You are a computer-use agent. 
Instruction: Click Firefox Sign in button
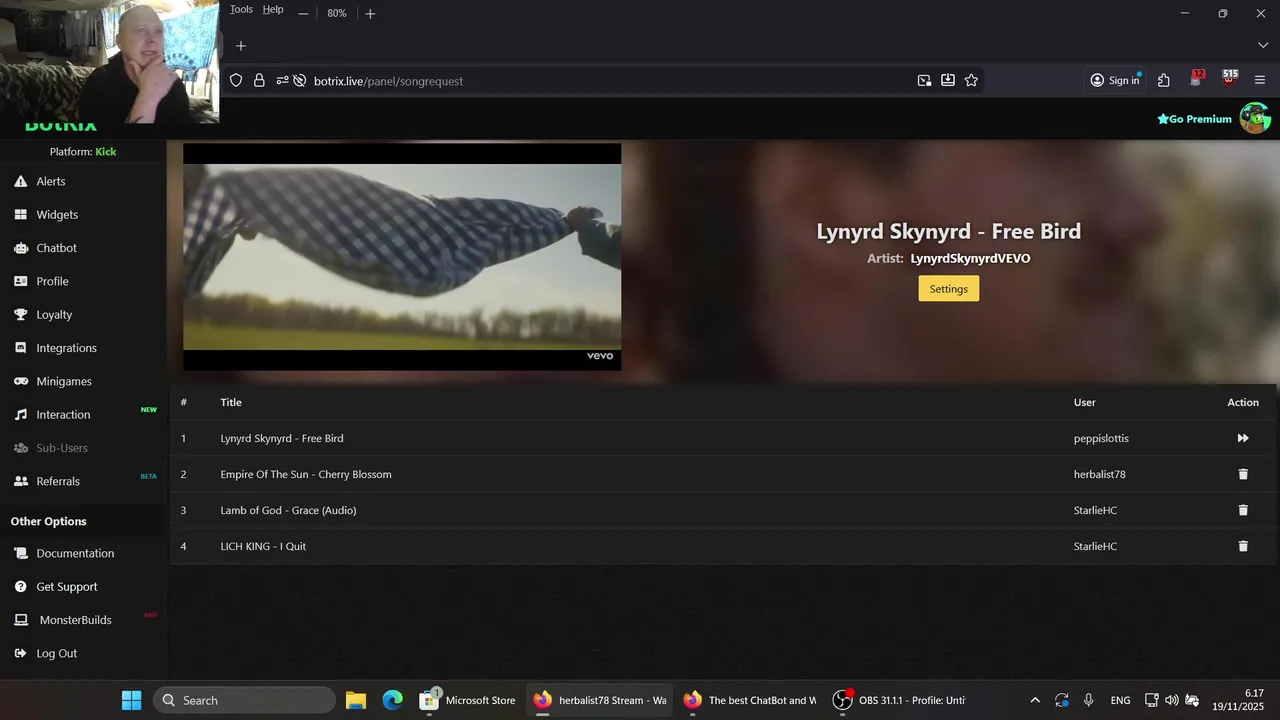pyautogui.click(x=1115, y=81)
